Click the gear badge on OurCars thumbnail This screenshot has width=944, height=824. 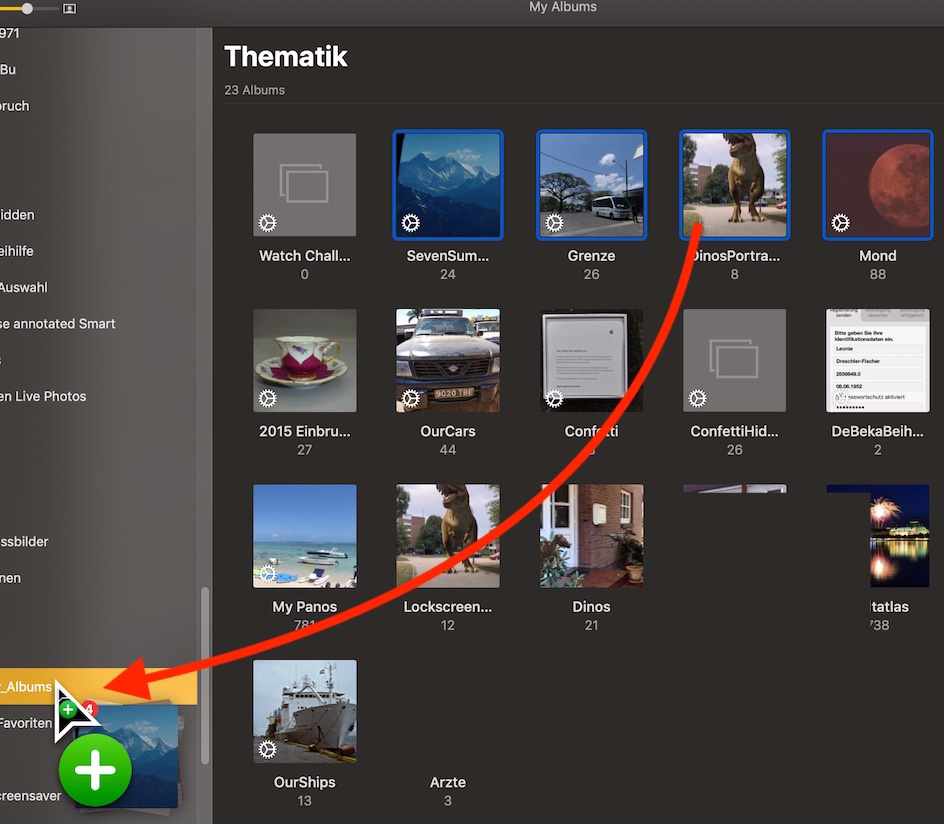pyautogui.click(x=411, y=398)
